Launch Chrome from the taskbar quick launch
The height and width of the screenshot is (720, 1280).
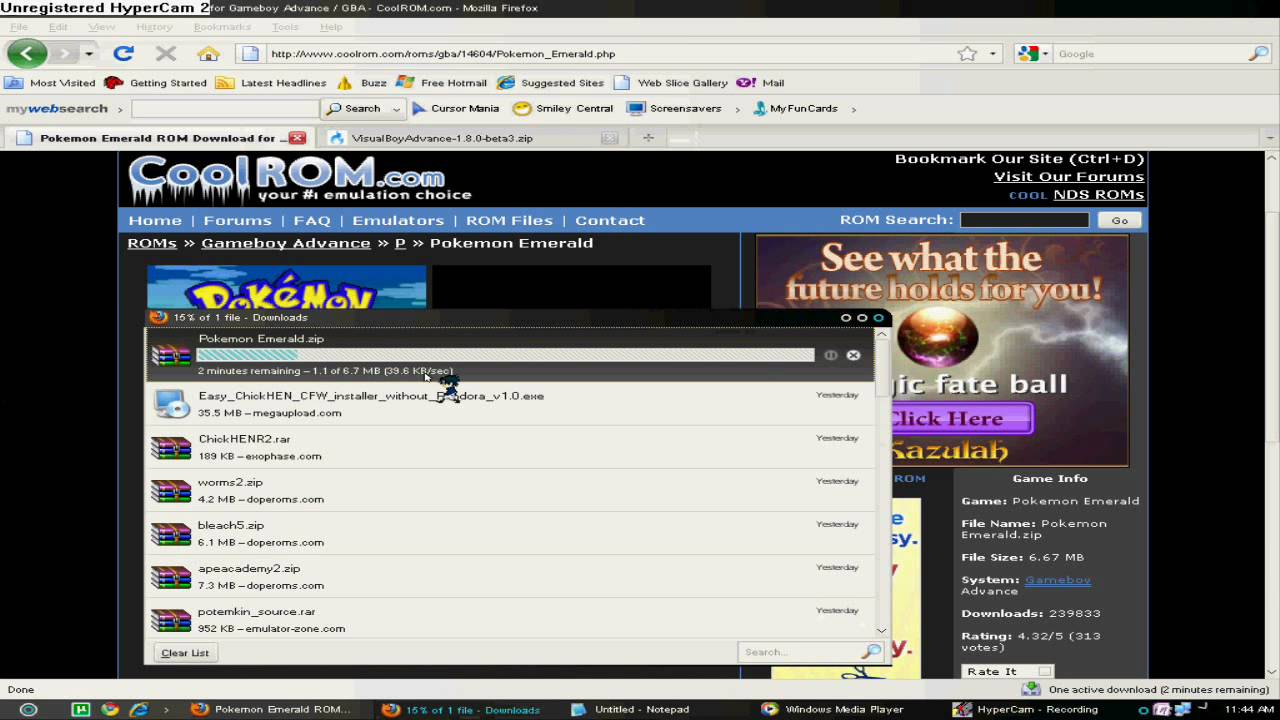point(110,709)
